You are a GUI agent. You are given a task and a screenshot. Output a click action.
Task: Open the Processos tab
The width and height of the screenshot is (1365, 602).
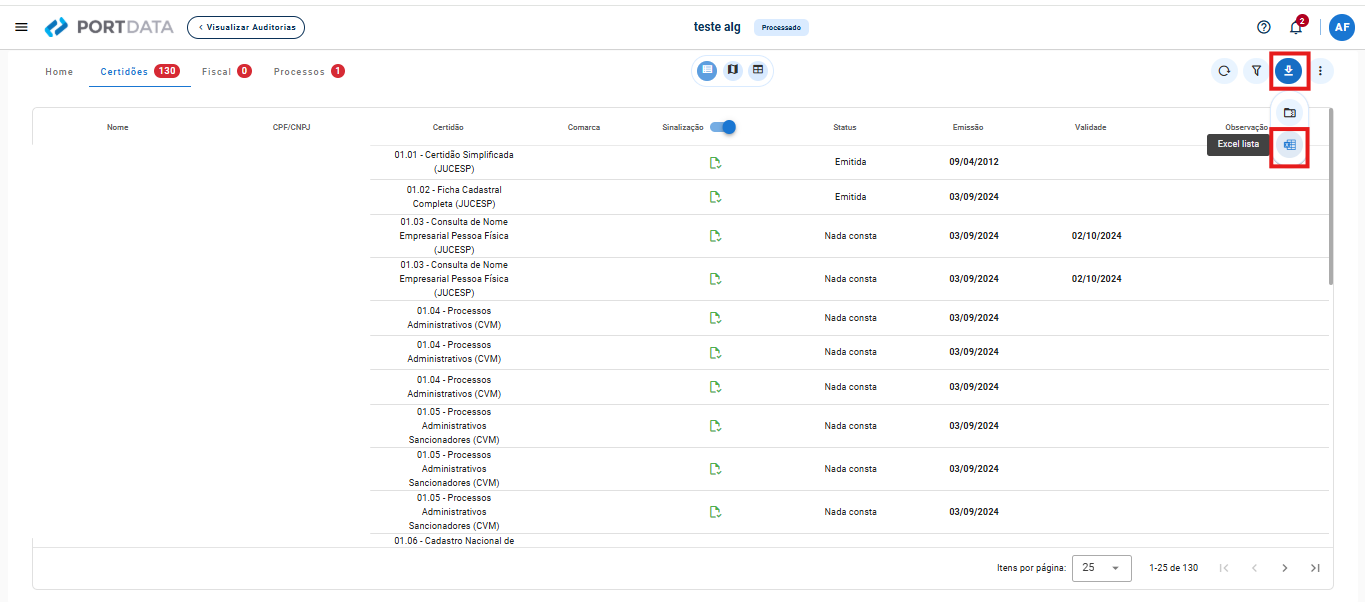pos(309,72)
